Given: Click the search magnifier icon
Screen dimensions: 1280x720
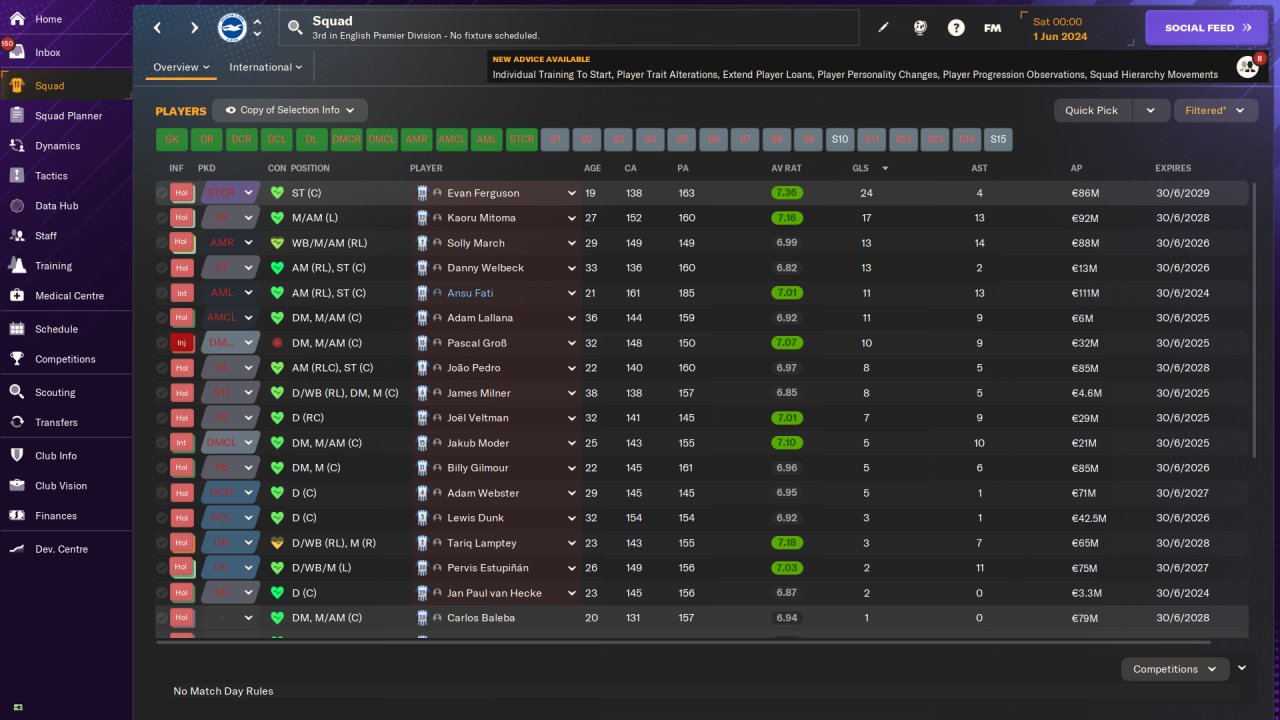Looking at the screenshot, I should pyautogui.click(x=295, y=28).
